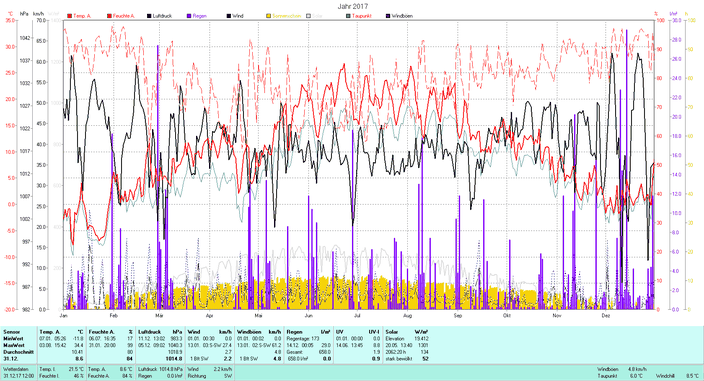Viewport: 704px width, 381px height.
Task: Click the Temp. A. column header in table
Action: 49,332
